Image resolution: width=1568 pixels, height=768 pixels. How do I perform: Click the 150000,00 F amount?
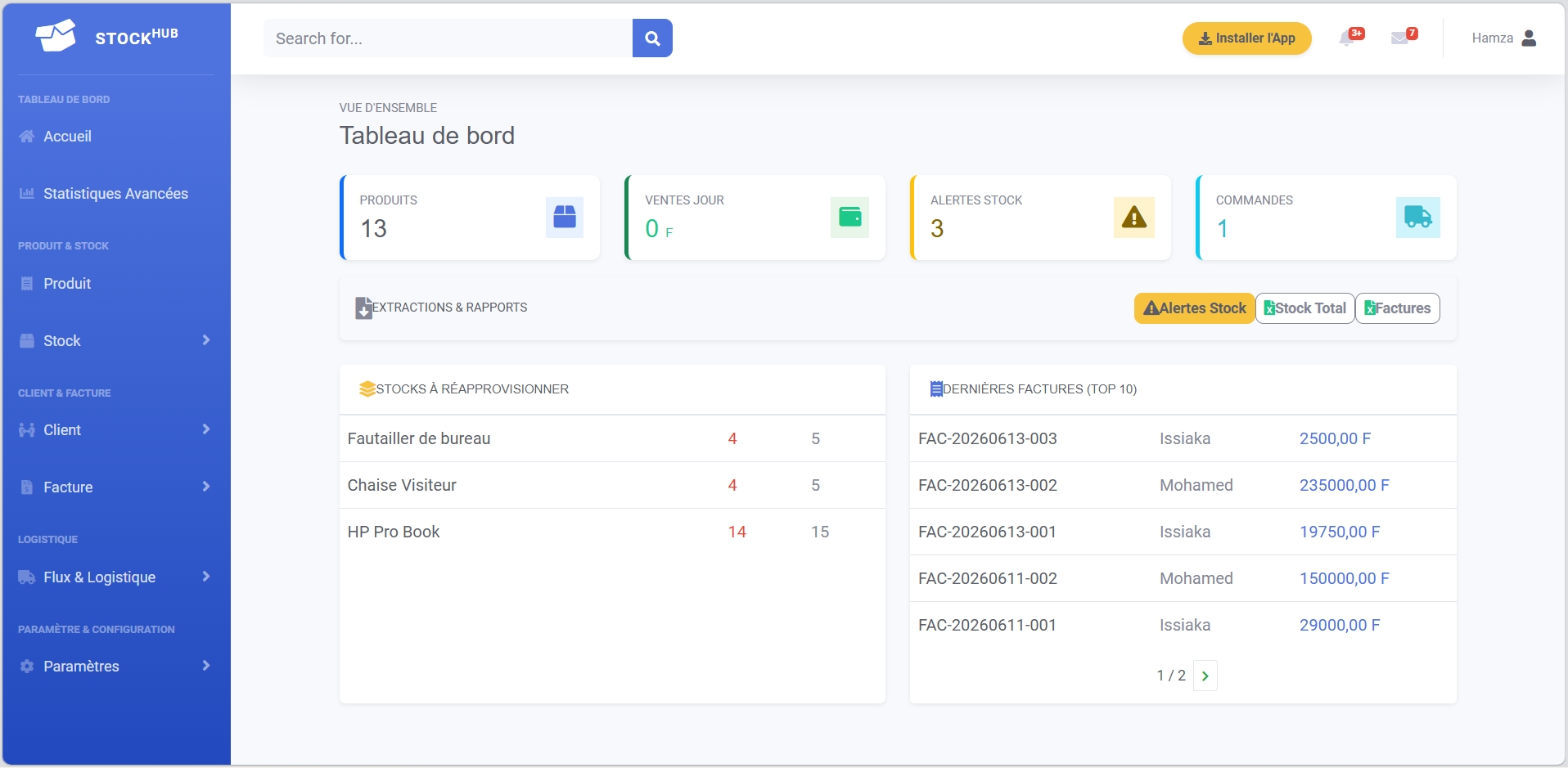[x=1344, y=579]
